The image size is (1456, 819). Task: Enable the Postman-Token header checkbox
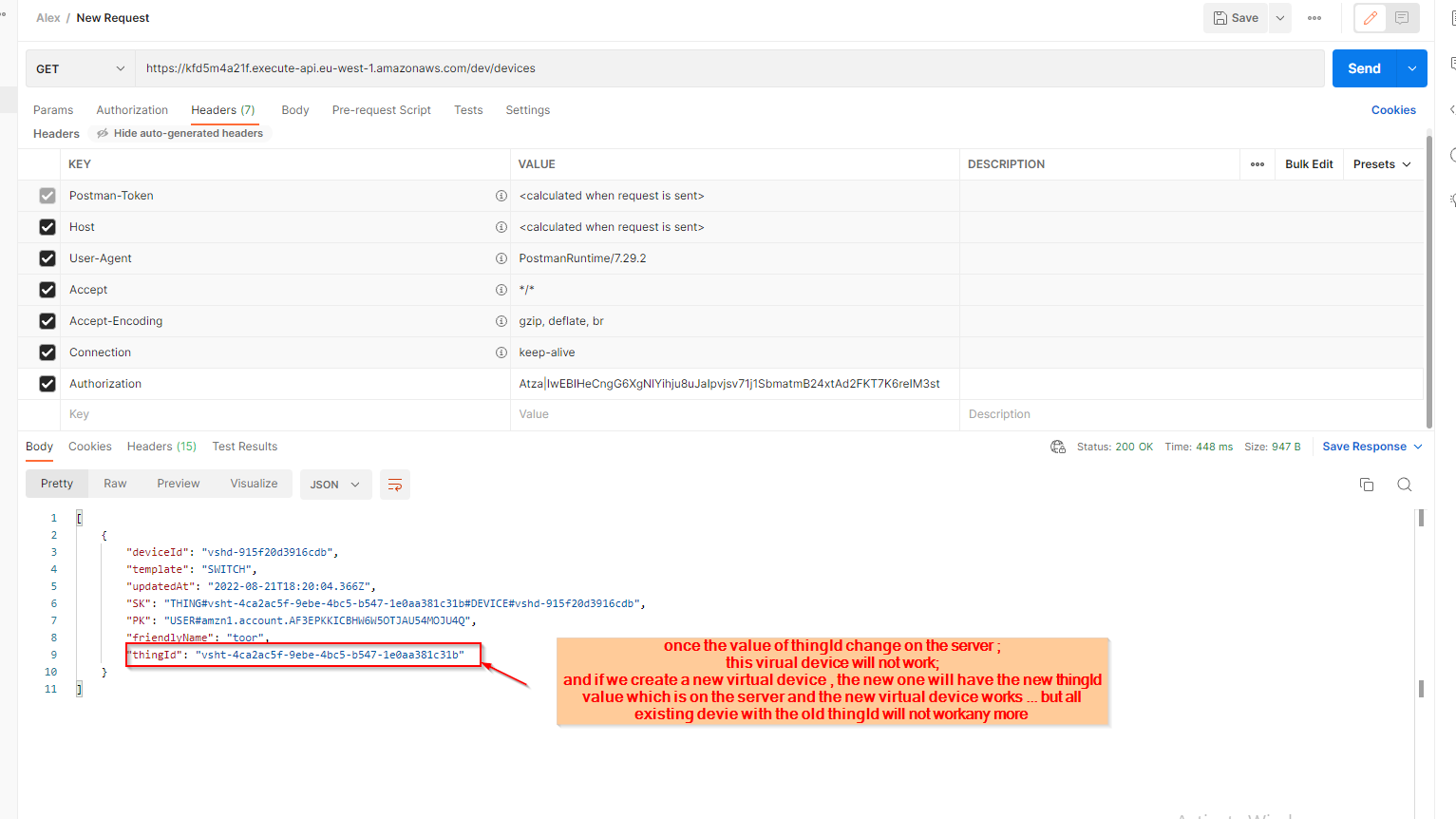point(47,195)
